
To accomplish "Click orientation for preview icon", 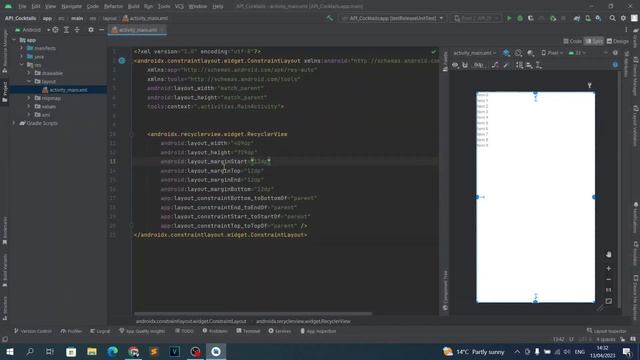I will 518,53.
